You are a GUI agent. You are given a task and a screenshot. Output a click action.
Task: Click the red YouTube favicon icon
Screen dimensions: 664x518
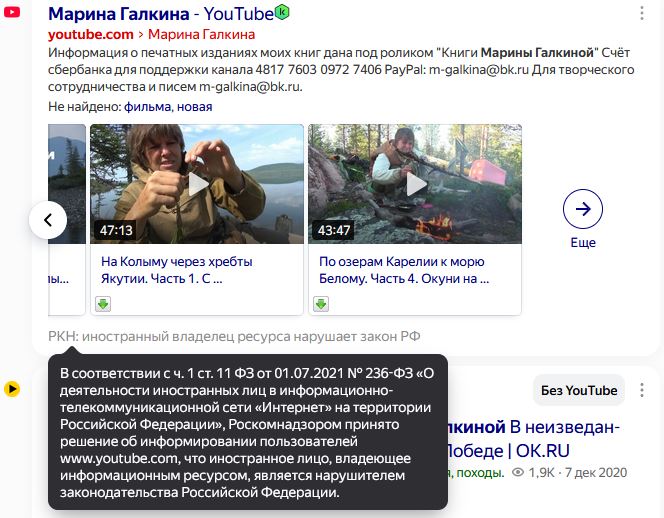click(12, 12)
